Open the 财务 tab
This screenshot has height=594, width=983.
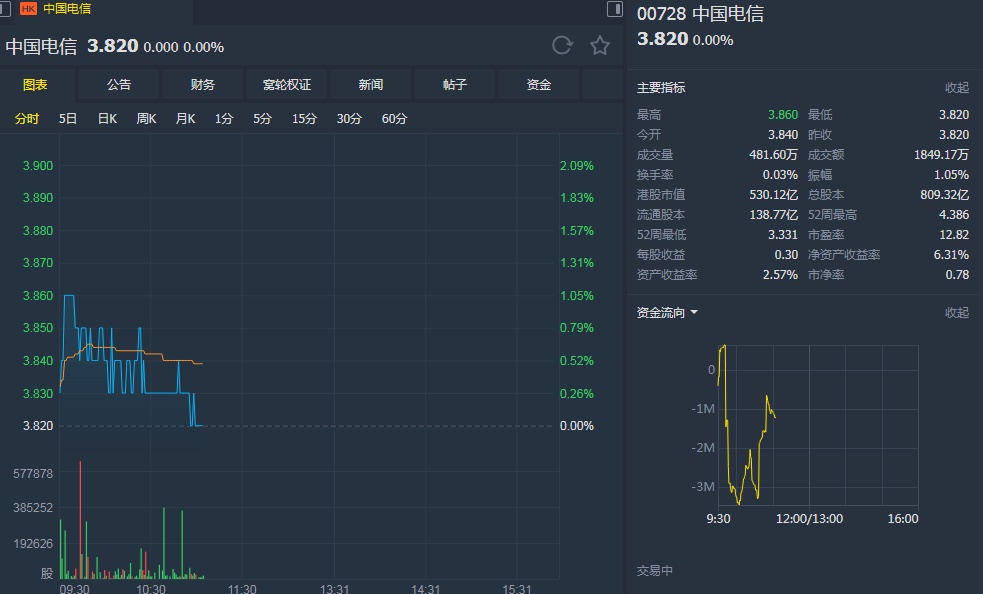pos(203,85)
